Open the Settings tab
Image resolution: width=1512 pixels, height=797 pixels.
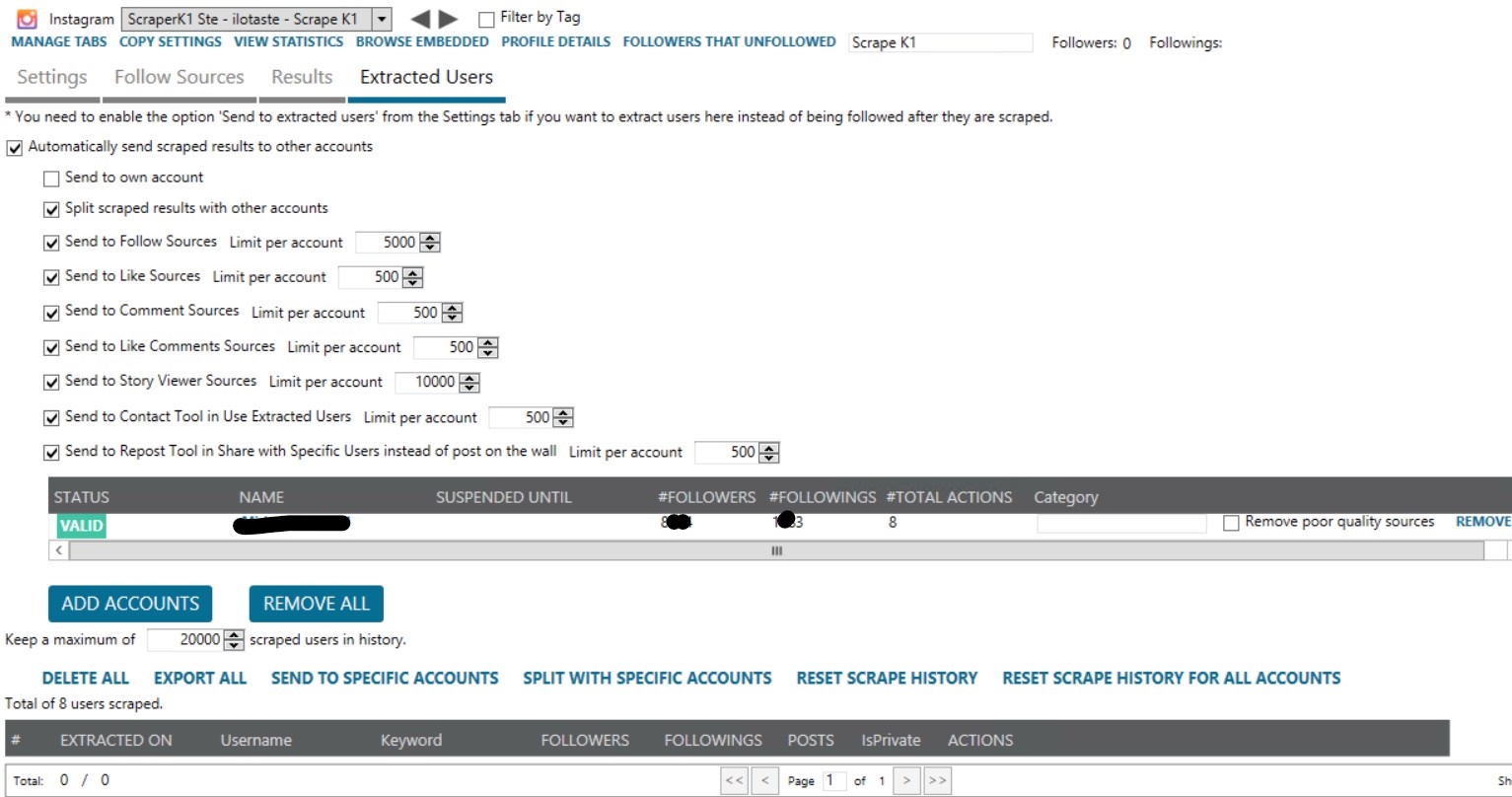click(51, 77)
